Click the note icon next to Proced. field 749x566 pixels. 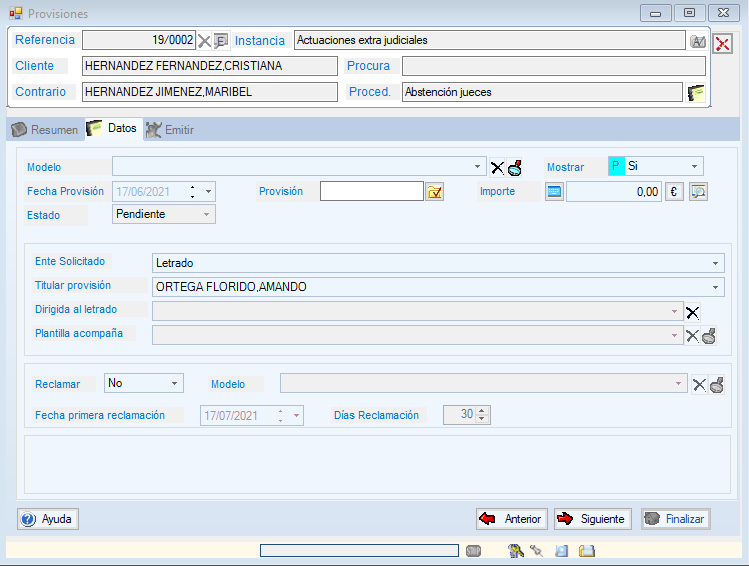click(x=696, y=92)
